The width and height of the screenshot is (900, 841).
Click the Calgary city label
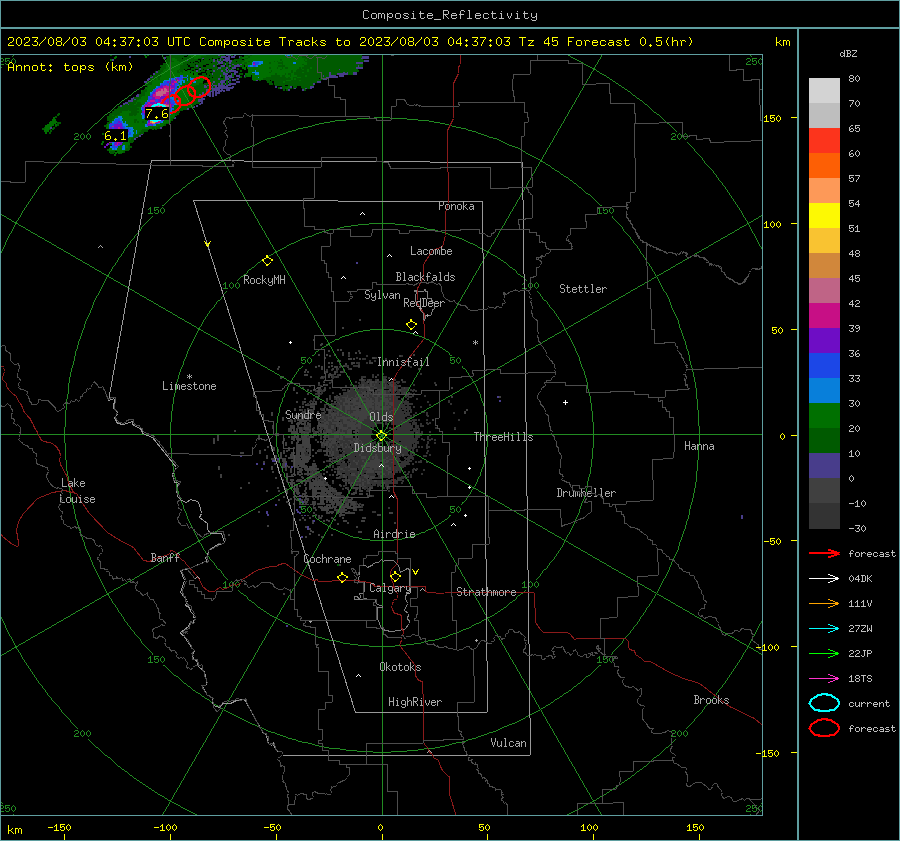(390, 588)
